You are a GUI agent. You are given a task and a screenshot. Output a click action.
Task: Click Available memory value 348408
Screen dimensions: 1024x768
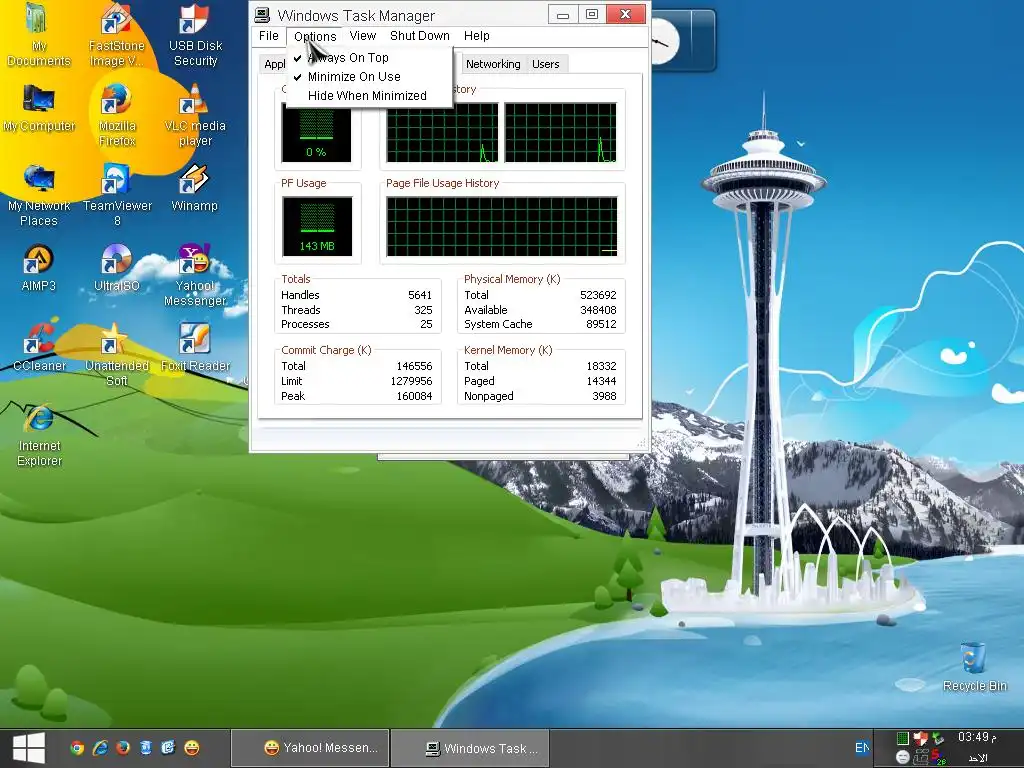pyautogui.click(x=598, y=310)
